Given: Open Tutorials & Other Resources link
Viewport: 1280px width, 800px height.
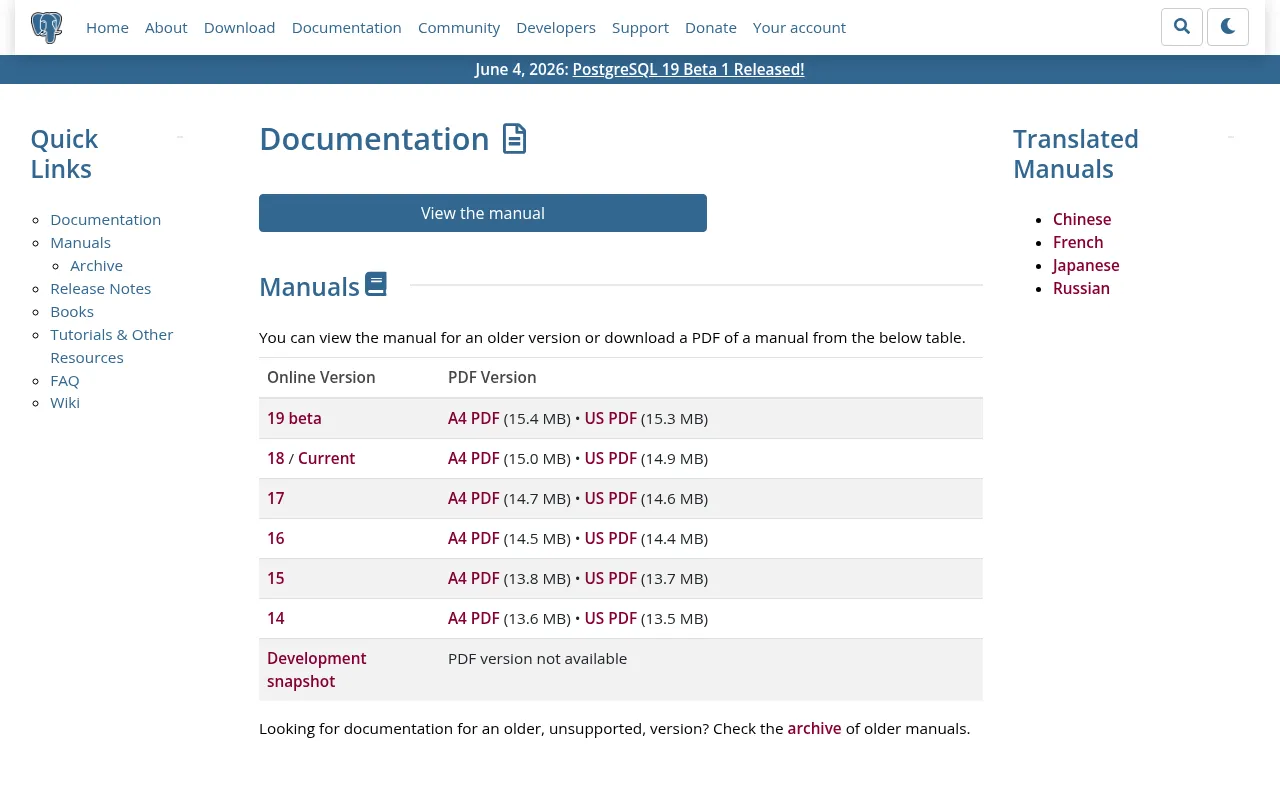Looking at the screenshot, I should 111,346.
